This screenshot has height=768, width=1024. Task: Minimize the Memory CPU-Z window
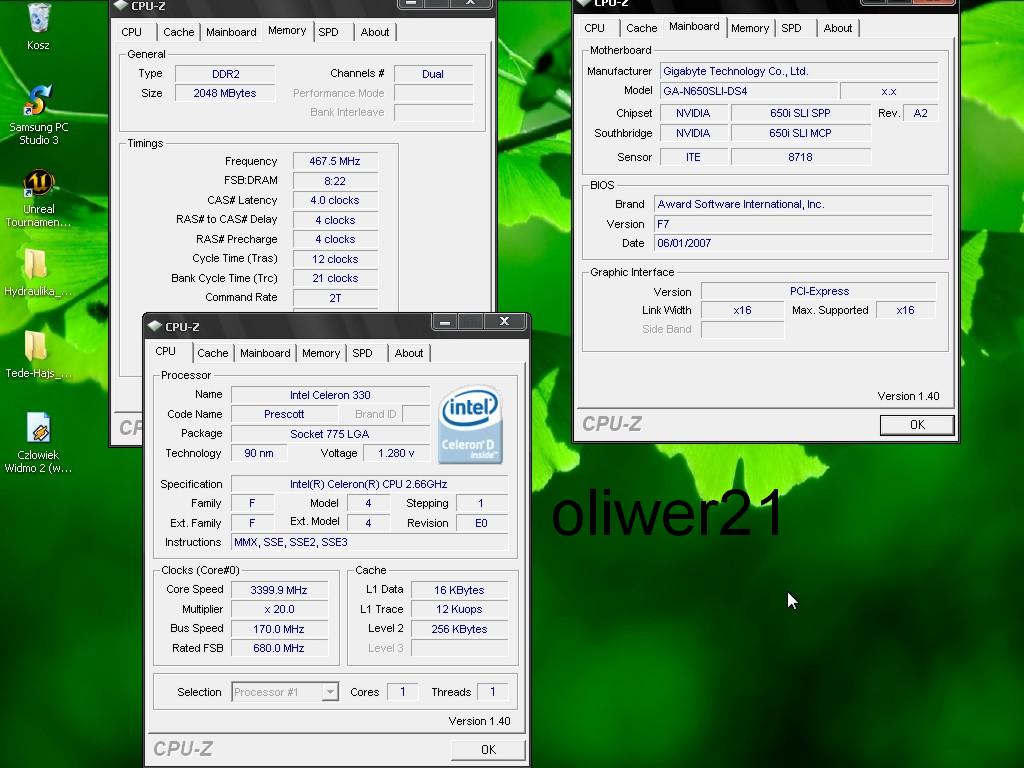point(411,3)
